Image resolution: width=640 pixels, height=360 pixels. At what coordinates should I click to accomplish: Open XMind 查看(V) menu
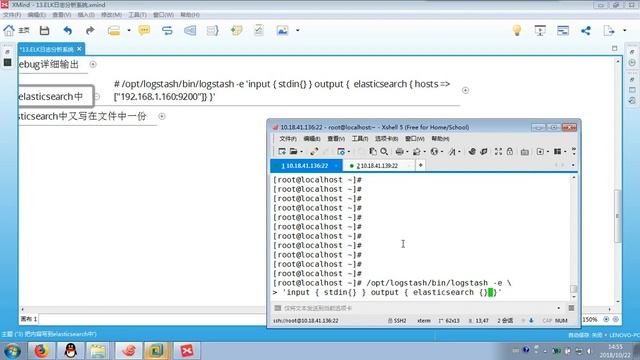[62, 15]
